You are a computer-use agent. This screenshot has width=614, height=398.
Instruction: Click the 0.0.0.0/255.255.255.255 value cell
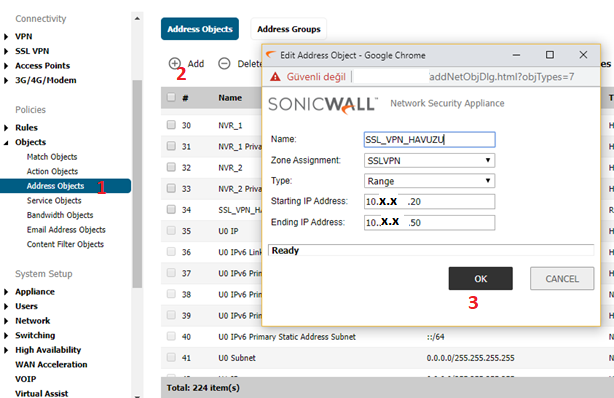coord(470,358)
